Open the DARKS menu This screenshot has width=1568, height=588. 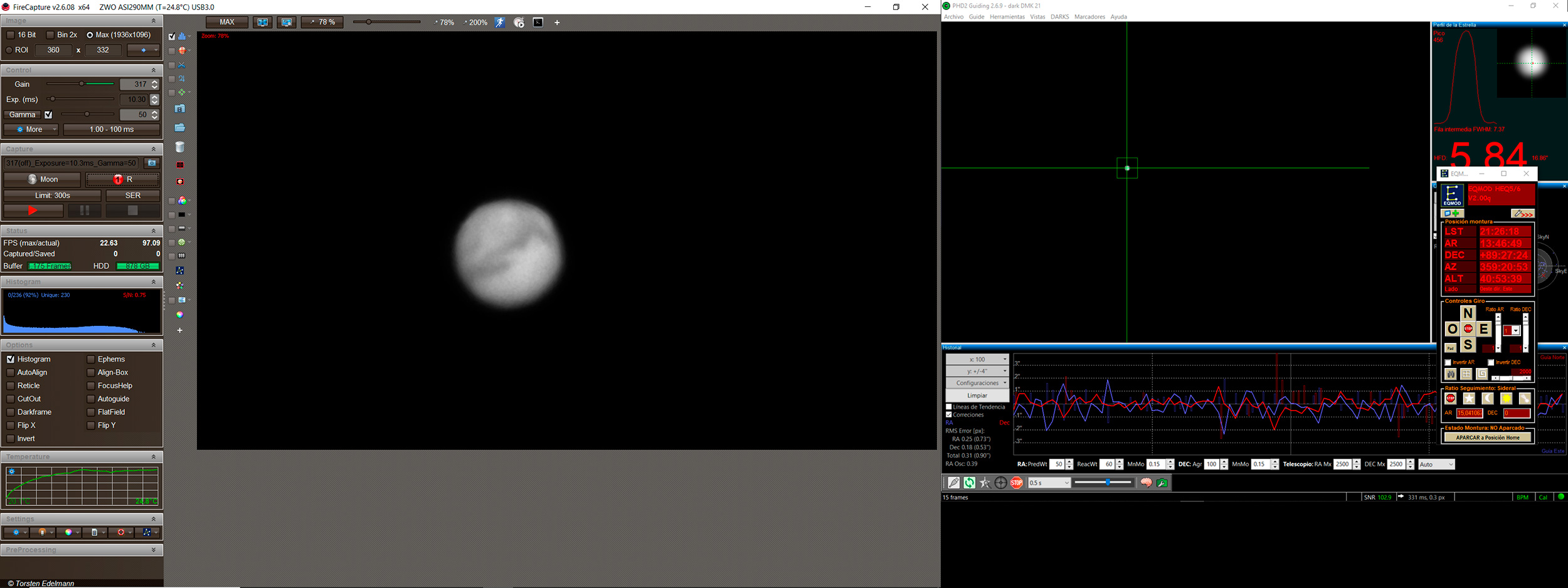(x=1059, y=17)
